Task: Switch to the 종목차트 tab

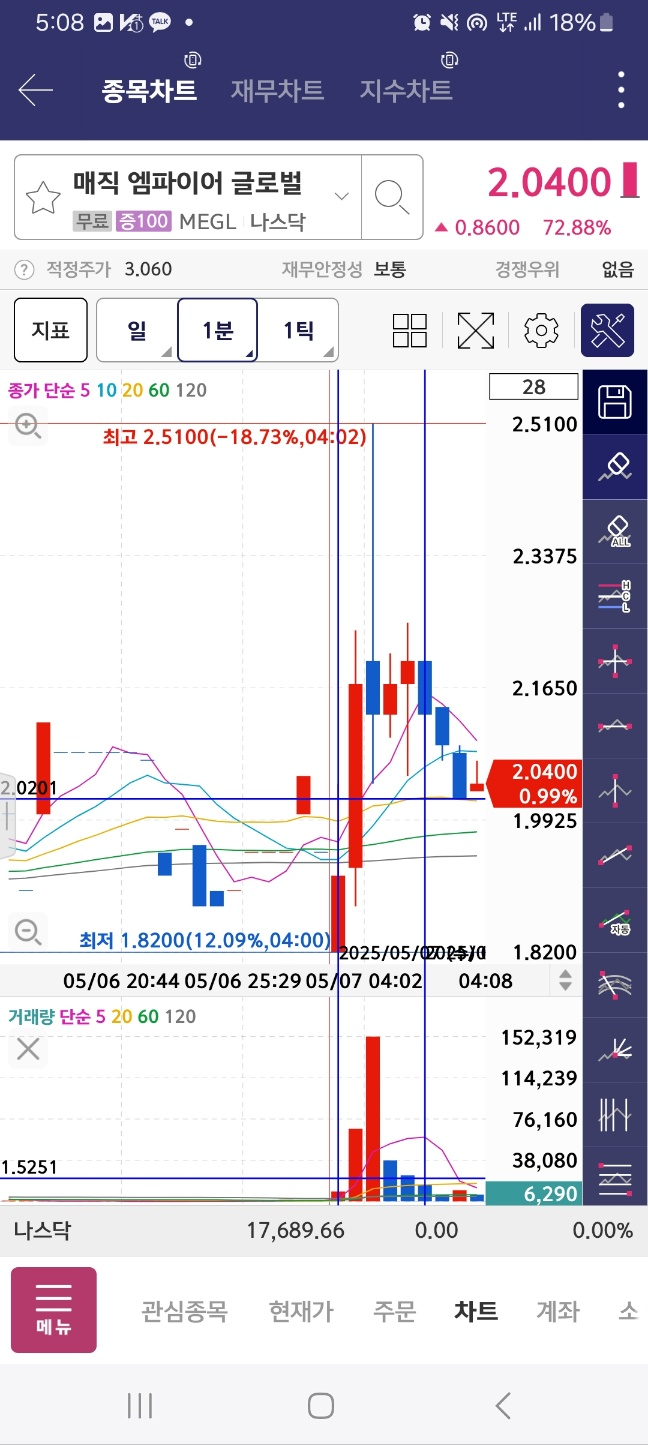Action: point(149,91)
